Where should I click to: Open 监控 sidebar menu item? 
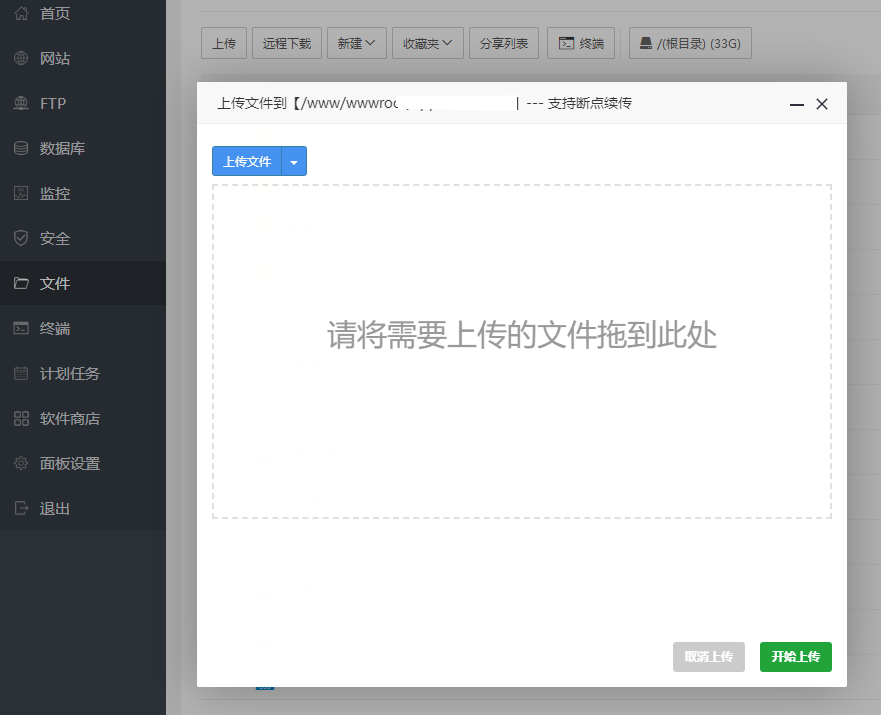[x=55, y=193]
